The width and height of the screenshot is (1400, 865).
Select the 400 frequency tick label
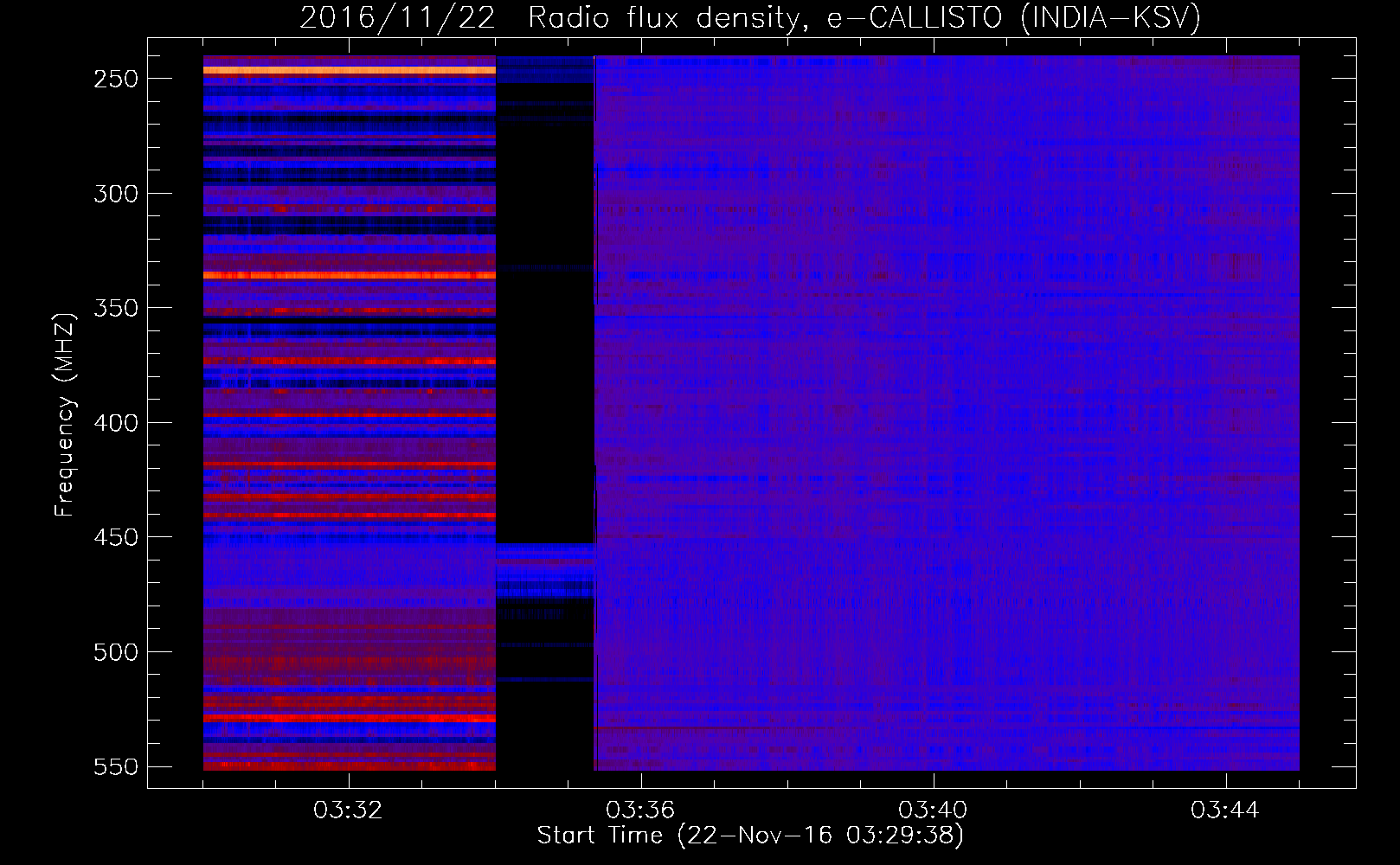[x=116, y=423]
